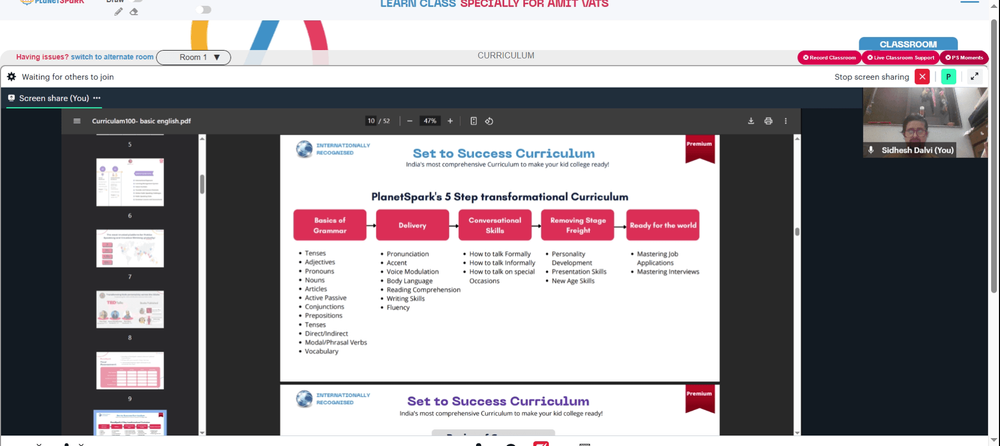Enter fullscreen with the expand arrows icon
The height and width of the screenshot is (446, 1000).
tap(974, 77)
